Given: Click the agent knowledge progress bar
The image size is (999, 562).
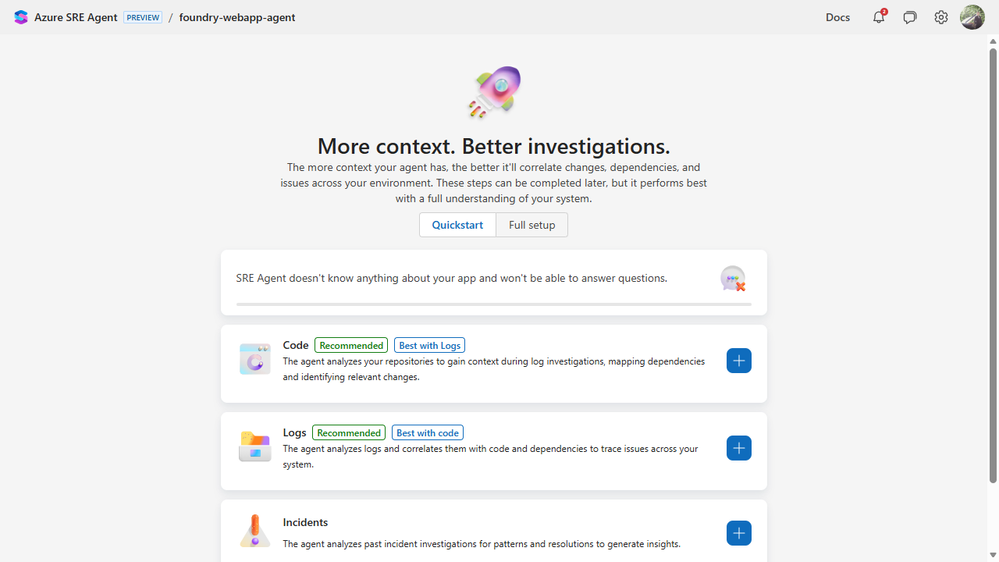Looking at the screenshot, I should (x=493, y=303).
